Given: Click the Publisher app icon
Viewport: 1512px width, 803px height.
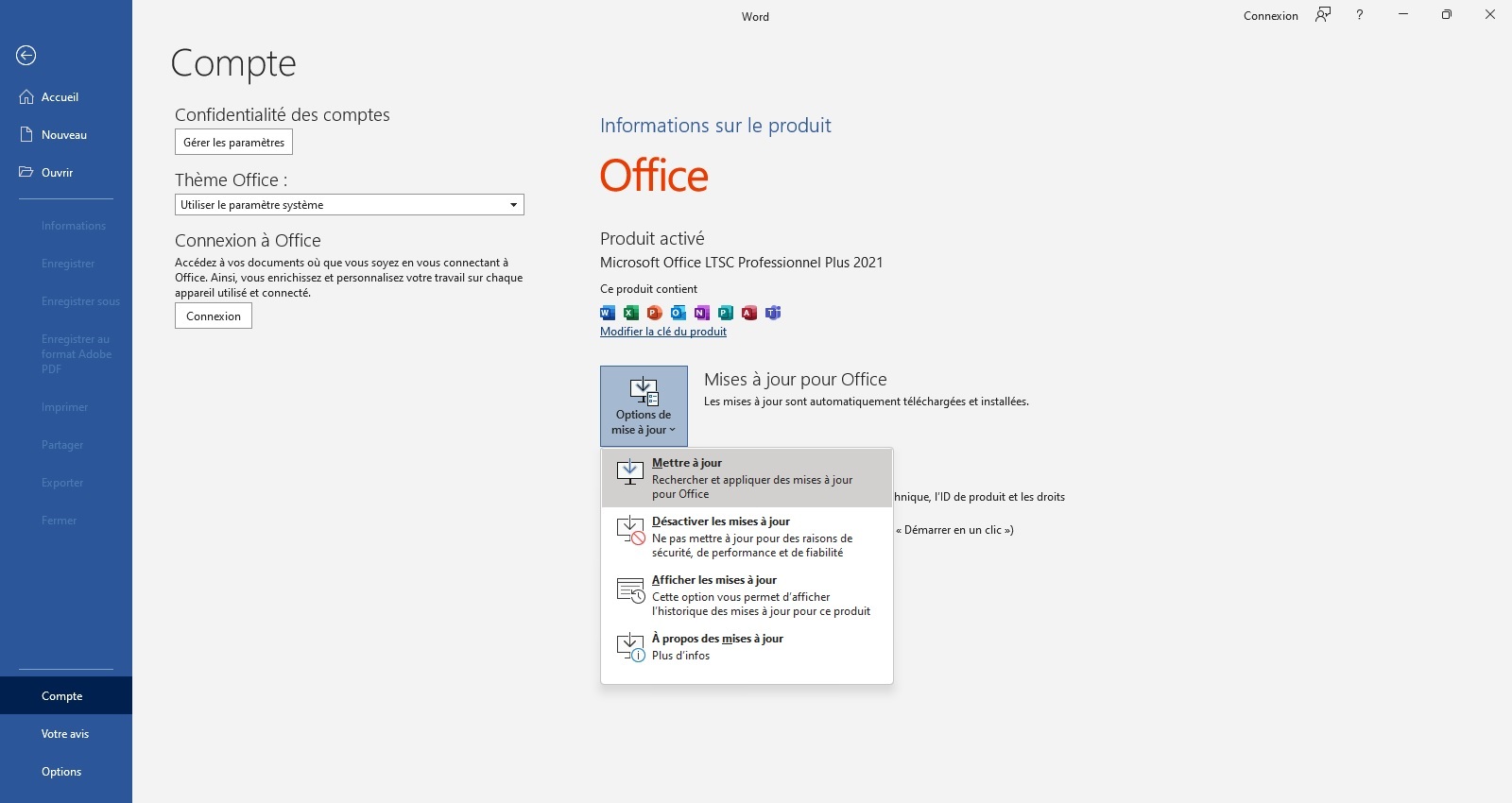Looking at the screenshot, I should 726,313.
